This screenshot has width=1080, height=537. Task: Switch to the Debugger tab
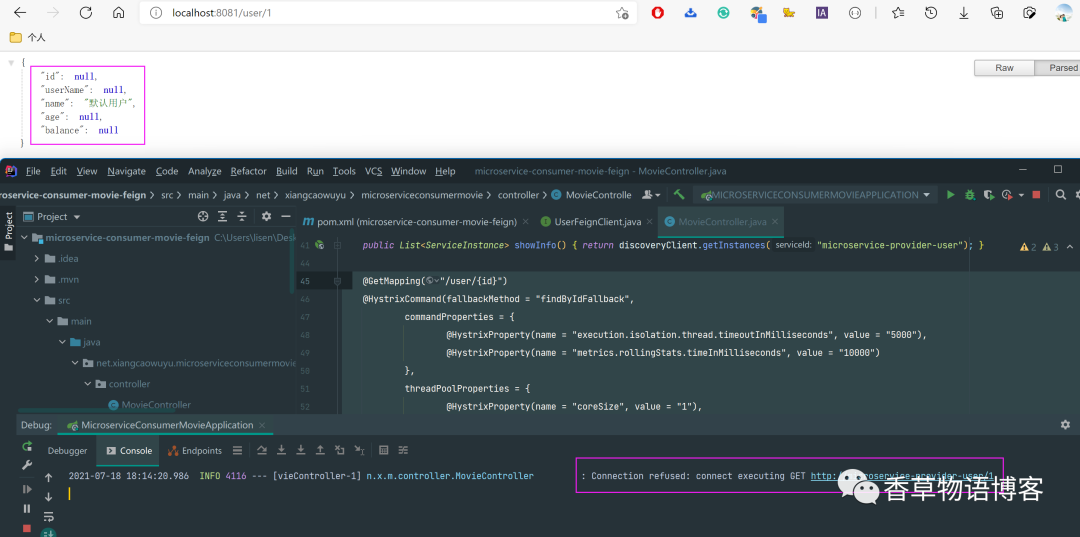tap(68, 450)
